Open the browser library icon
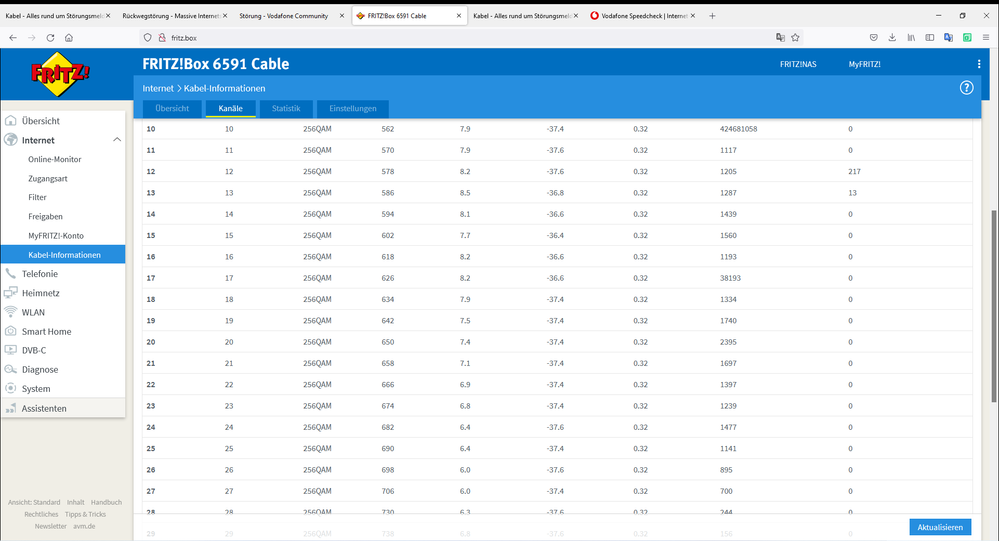The height and width of the screenshot is (541, 999). 911,38
